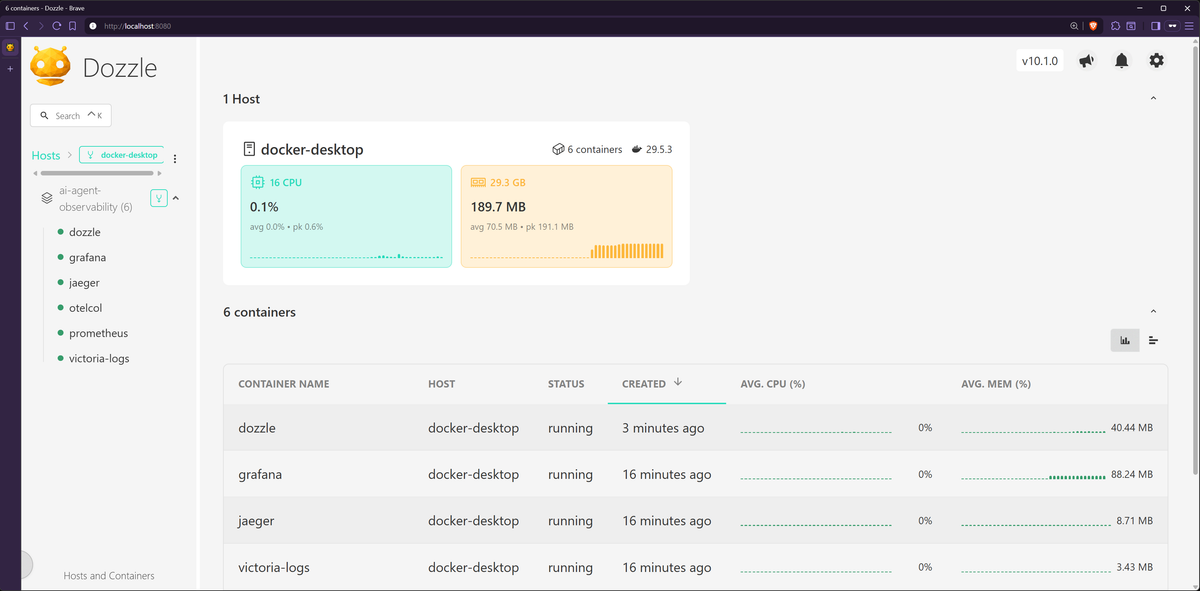Click the browser forward arrow

[41, 25]
